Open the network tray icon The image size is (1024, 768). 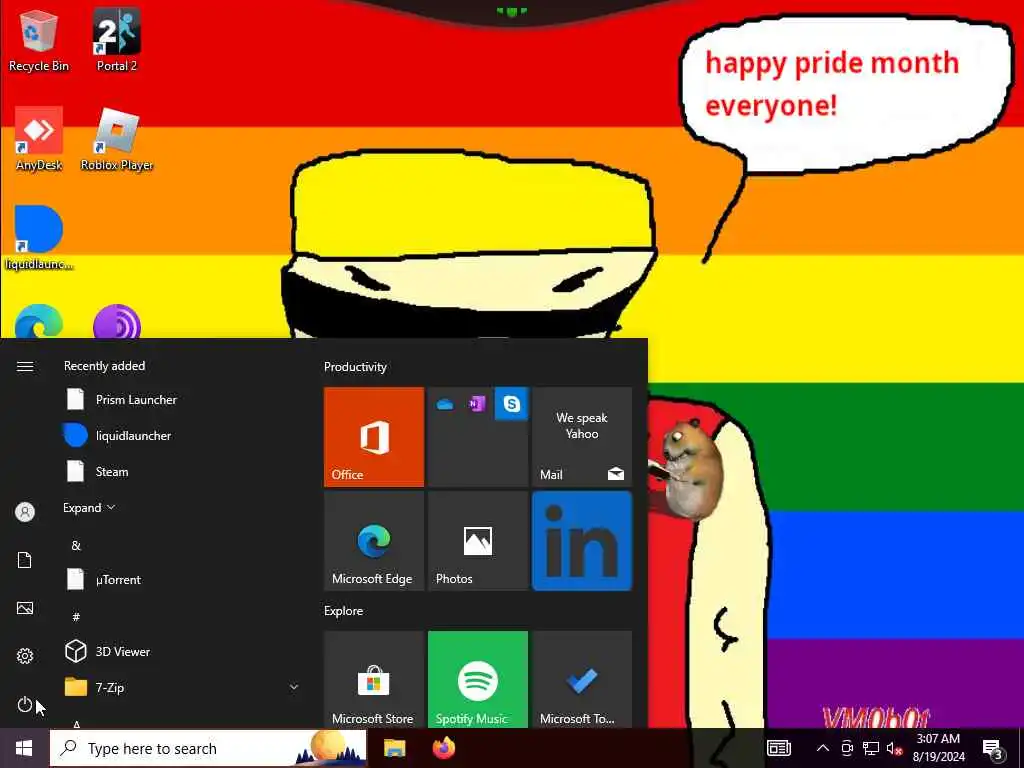pos(871,748)
